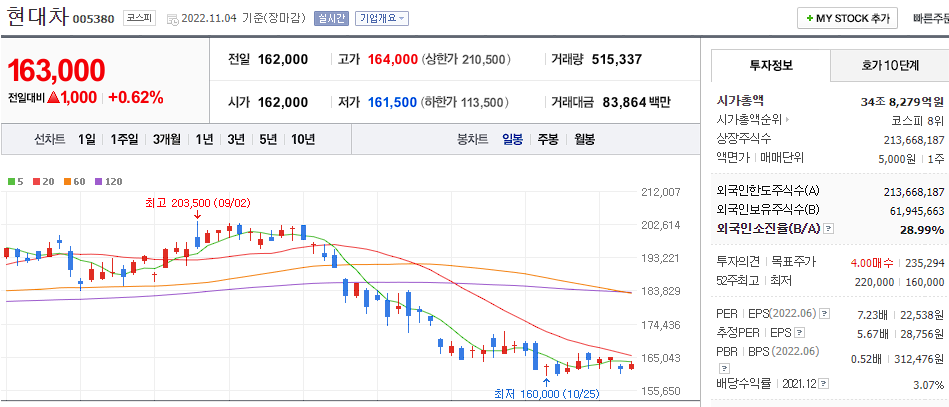Select the 5년 line chart period

coord(268,139)
